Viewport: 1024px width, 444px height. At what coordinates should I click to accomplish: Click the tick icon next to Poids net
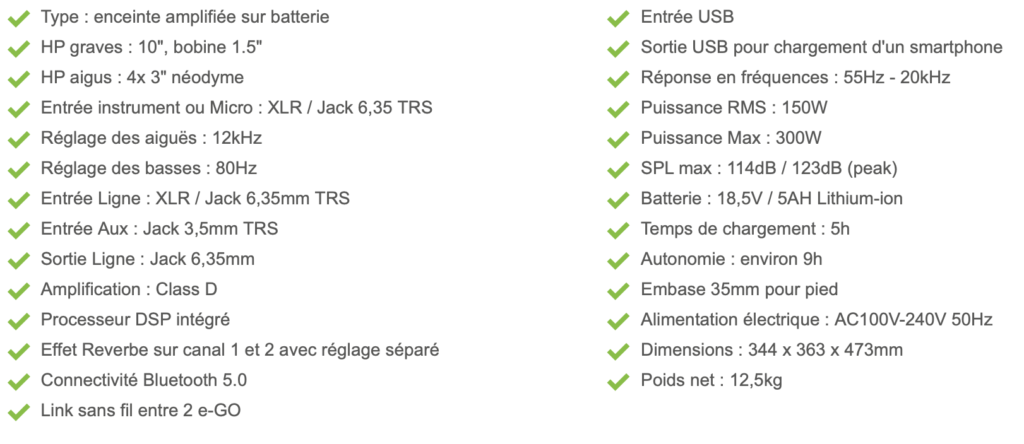[618, 381]
